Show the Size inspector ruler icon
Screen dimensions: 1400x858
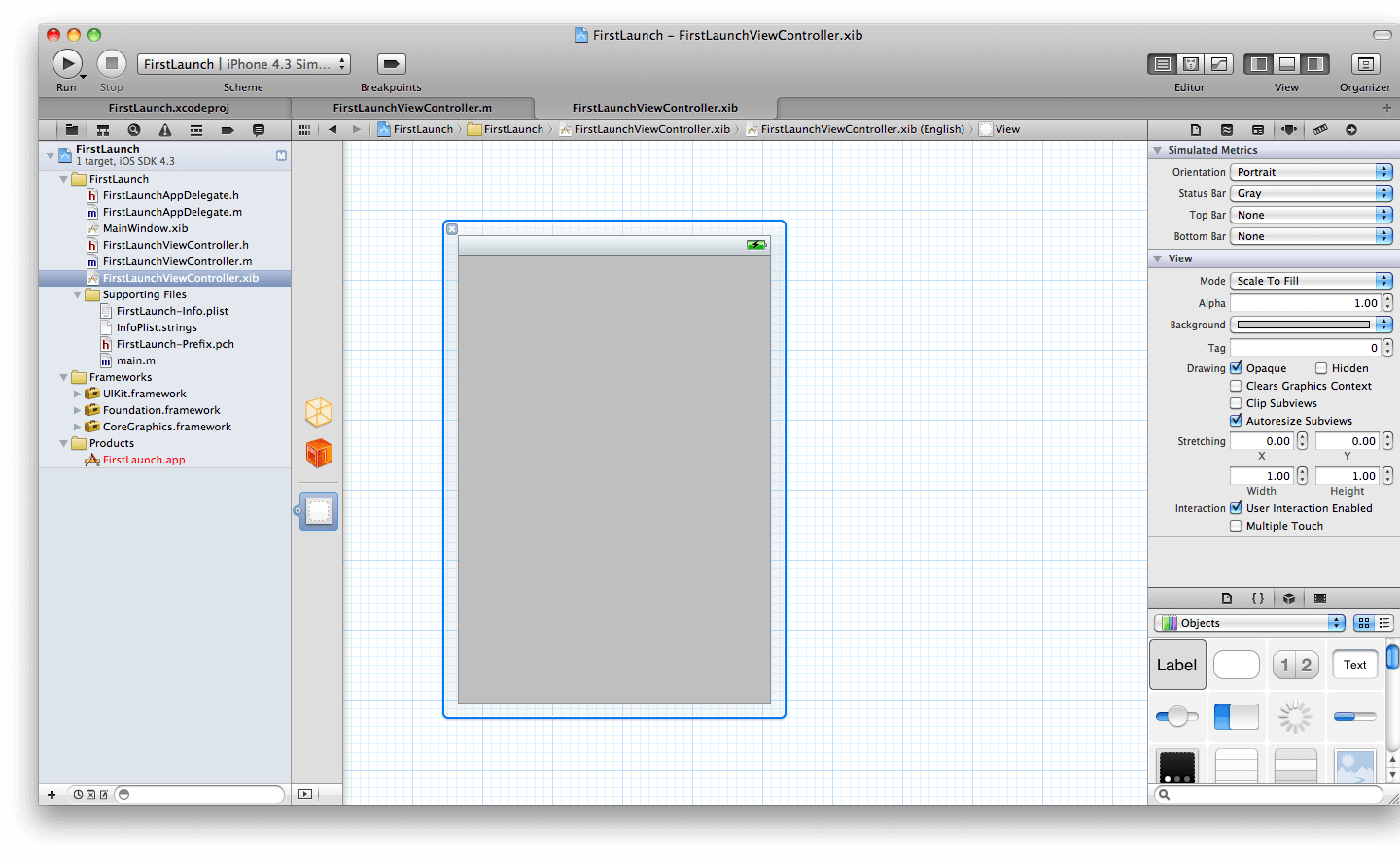click(x=1320, y=130)
